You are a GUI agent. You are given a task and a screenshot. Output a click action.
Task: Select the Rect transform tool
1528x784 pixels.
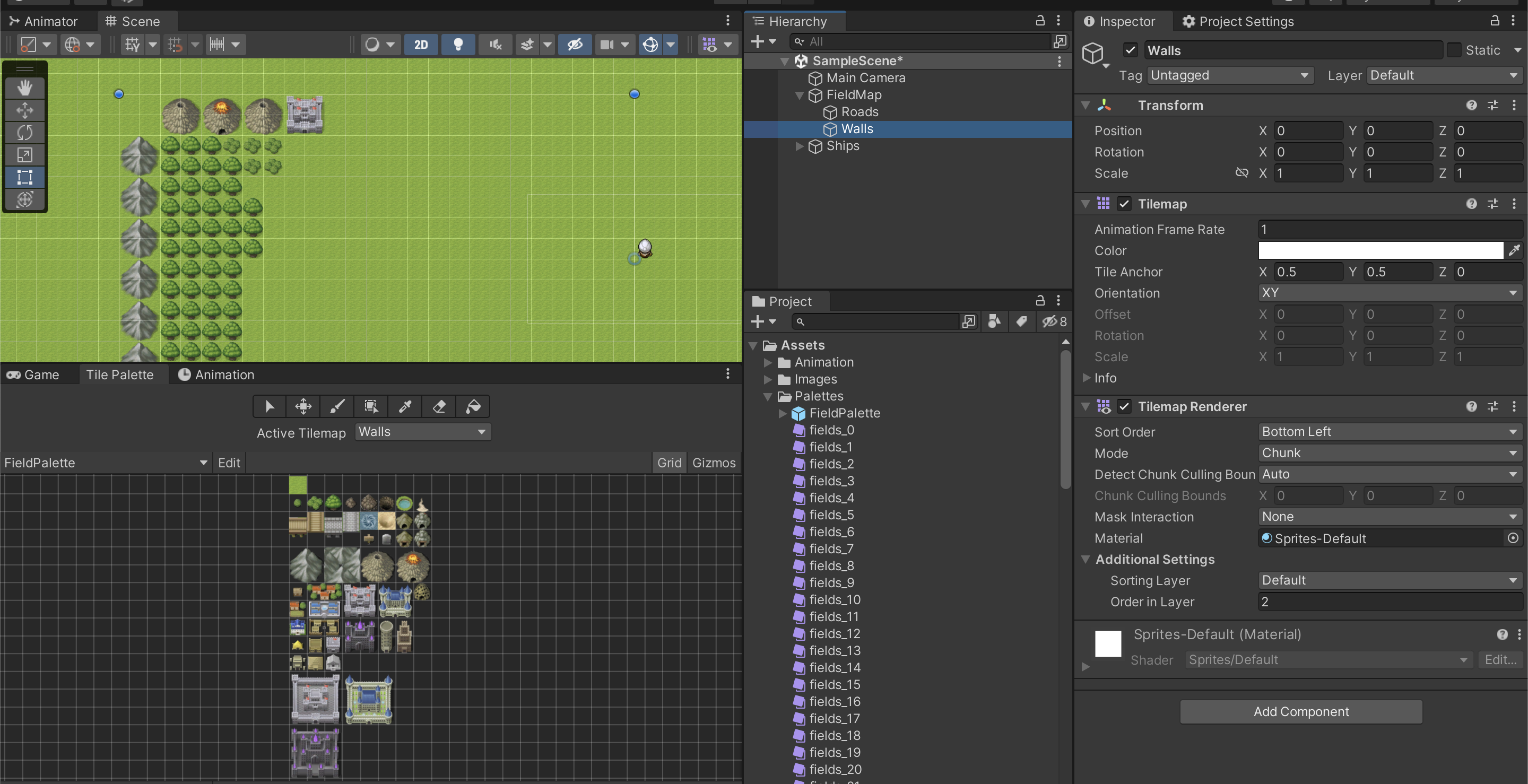[24, 177]
